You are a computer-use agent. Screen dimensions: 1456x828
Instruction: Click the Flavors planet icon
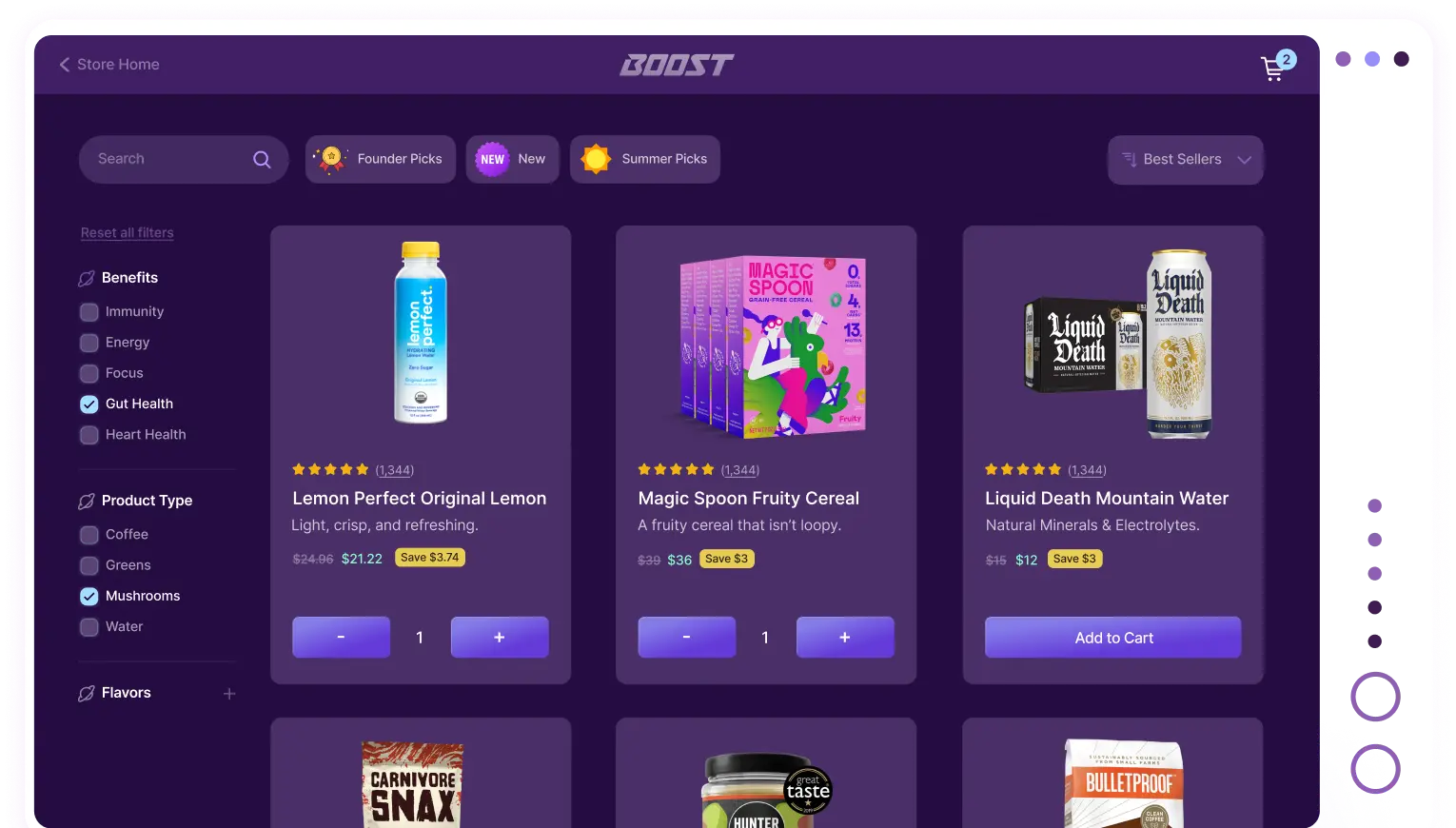87,693
